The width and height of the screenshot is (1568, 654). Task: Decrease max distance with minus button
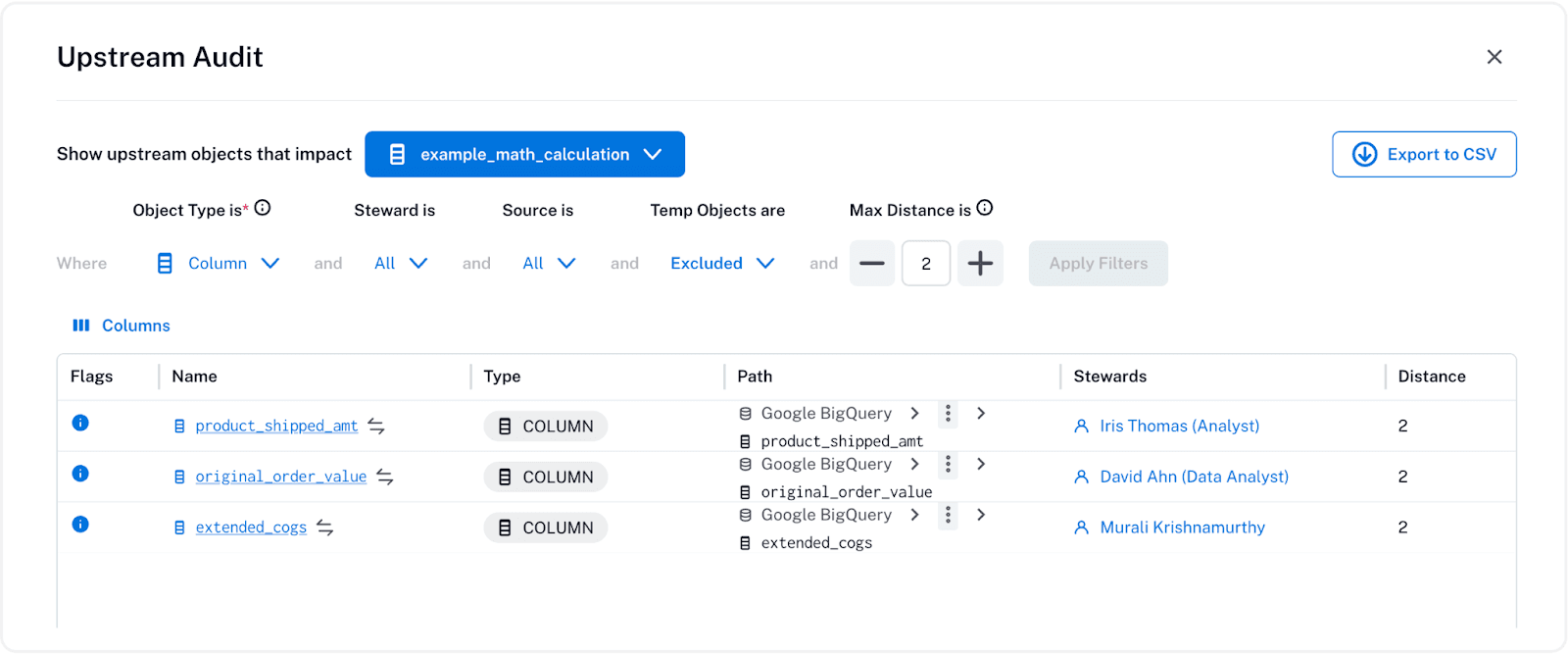872,264
